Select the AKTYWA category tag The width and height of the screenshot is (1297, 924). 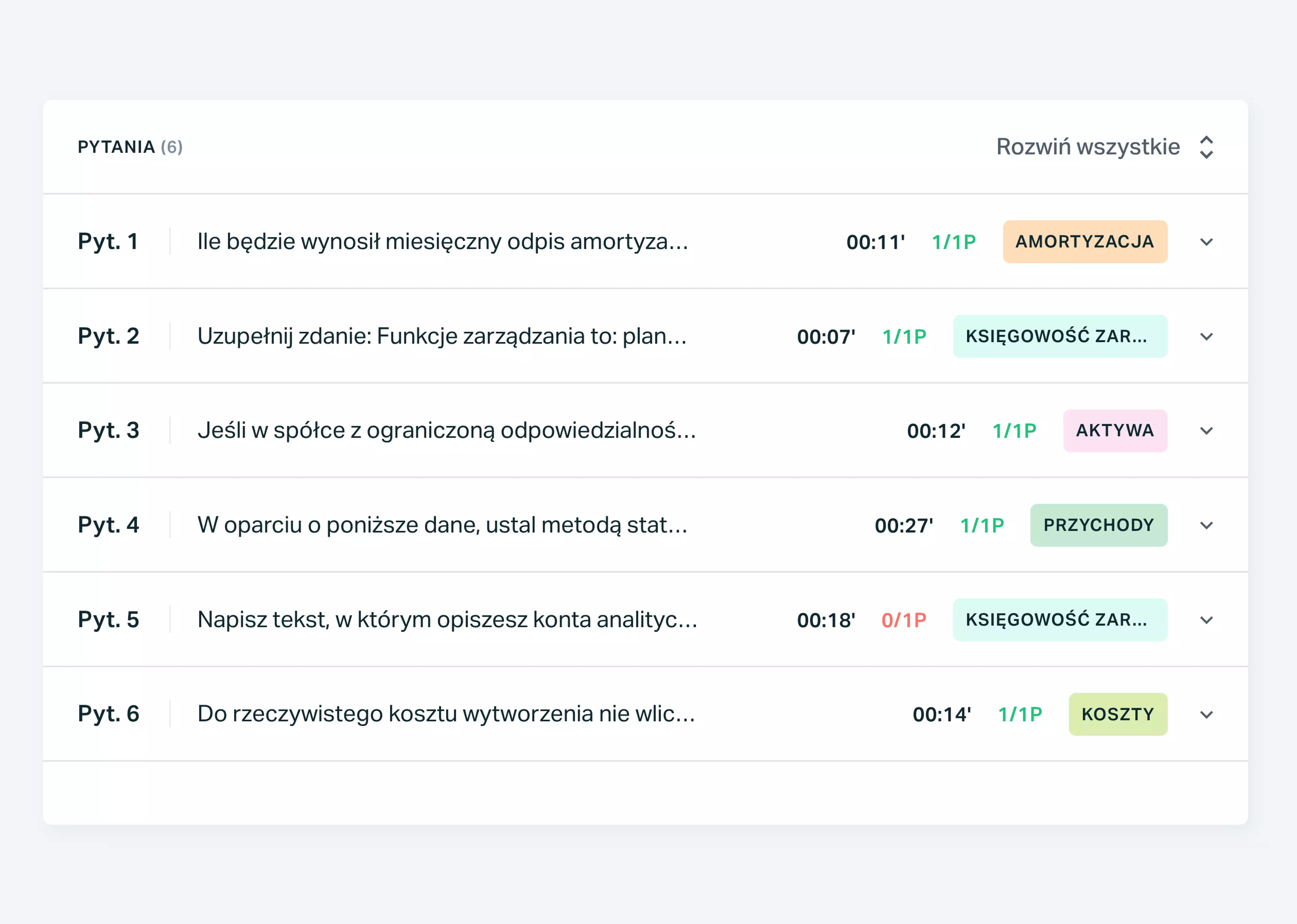click(1115, 431)
